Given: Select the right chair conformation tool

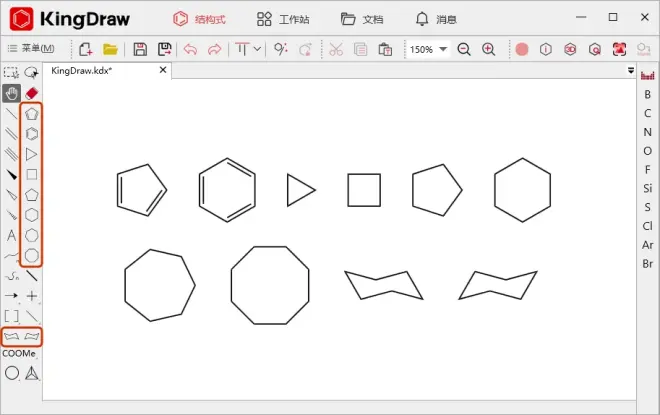Looking at the screenshot, I should coord(32,336).
